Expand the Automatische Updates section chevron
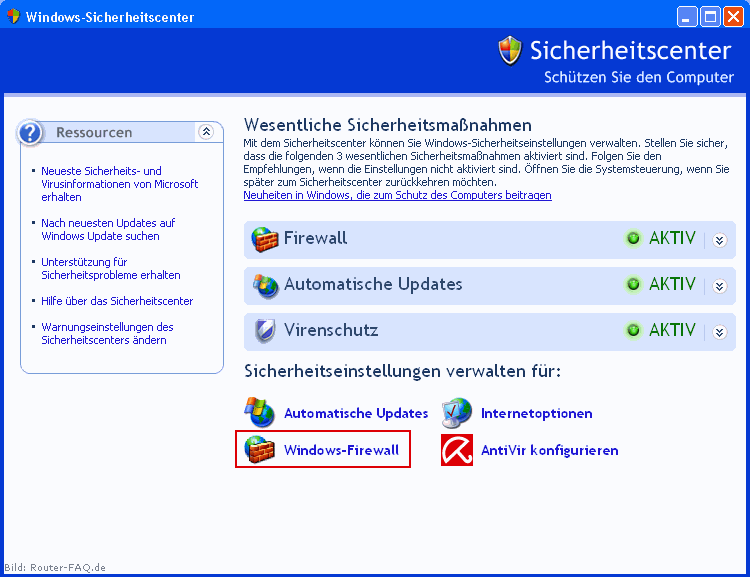750x577 pixels. [719, 286]
